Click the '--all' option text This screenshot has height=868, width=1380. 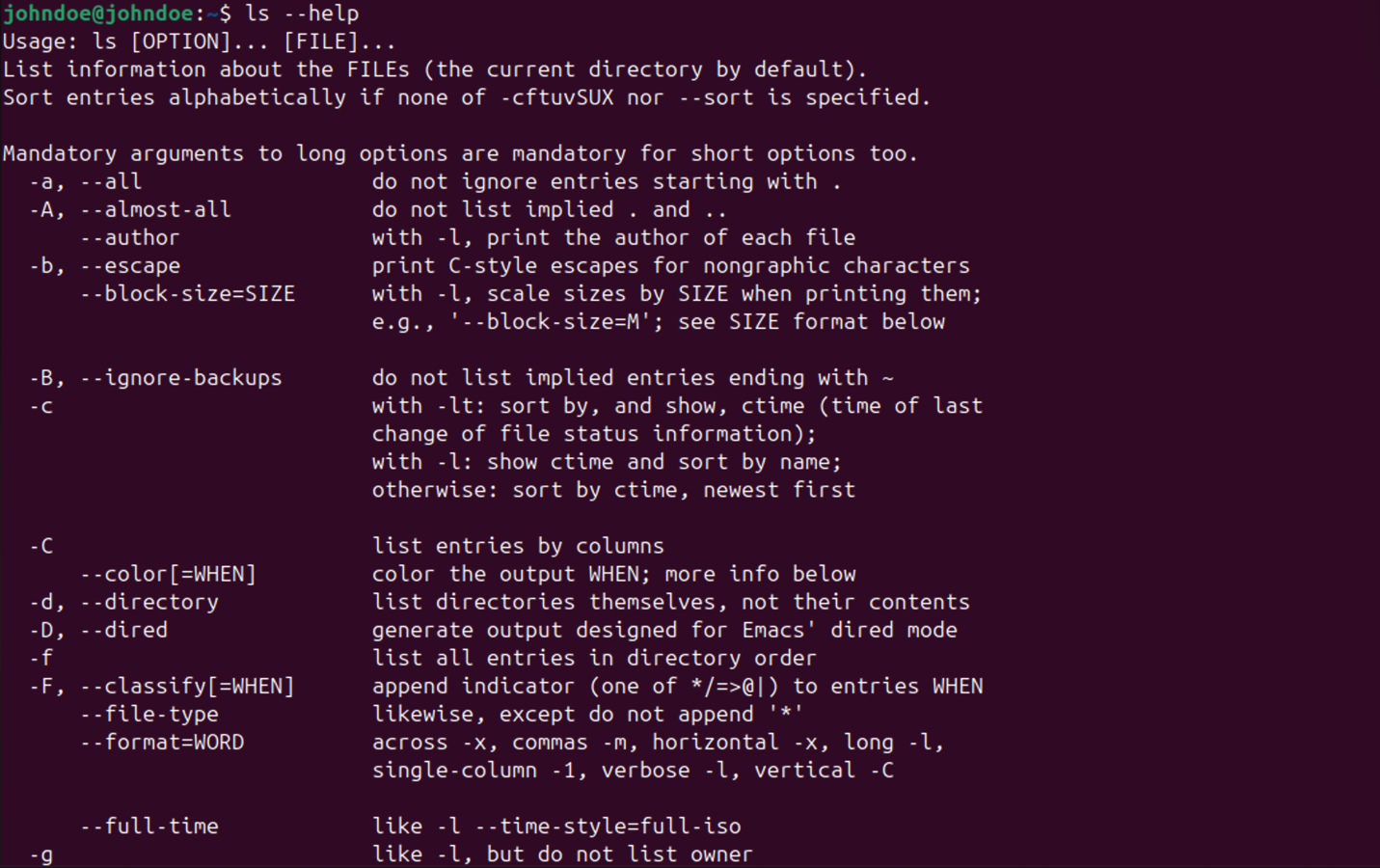(x=111, y=181)
